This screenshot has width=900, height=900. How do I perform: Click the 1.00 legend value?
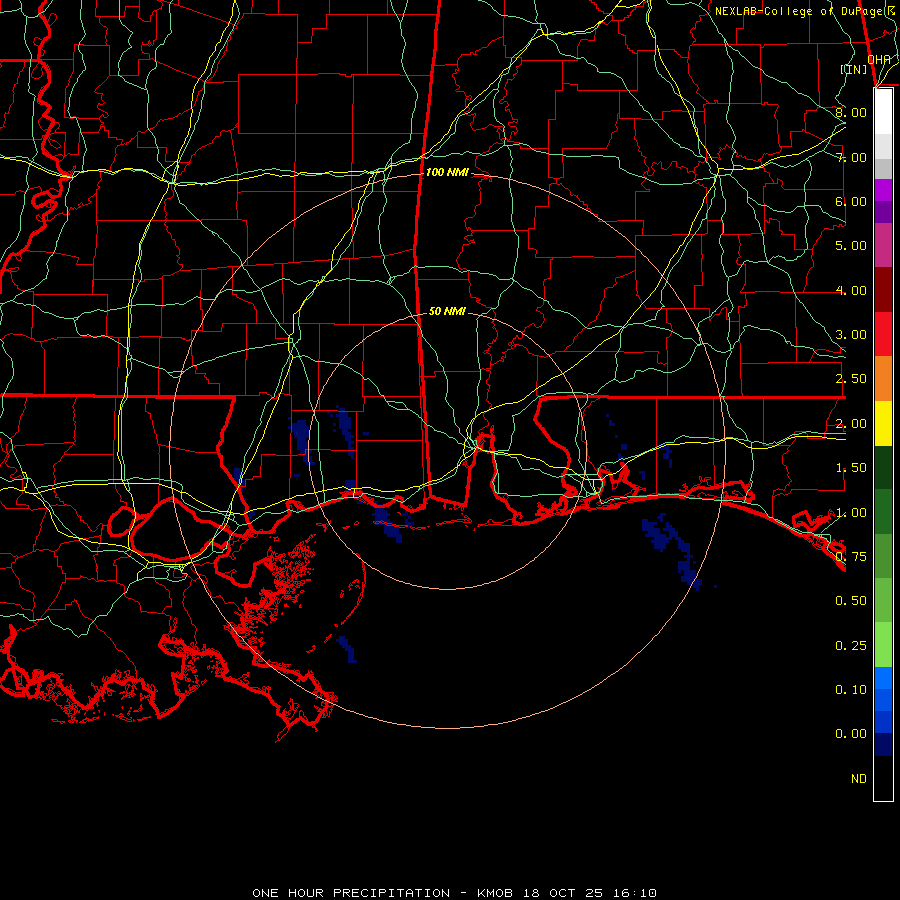pos(851,513)
